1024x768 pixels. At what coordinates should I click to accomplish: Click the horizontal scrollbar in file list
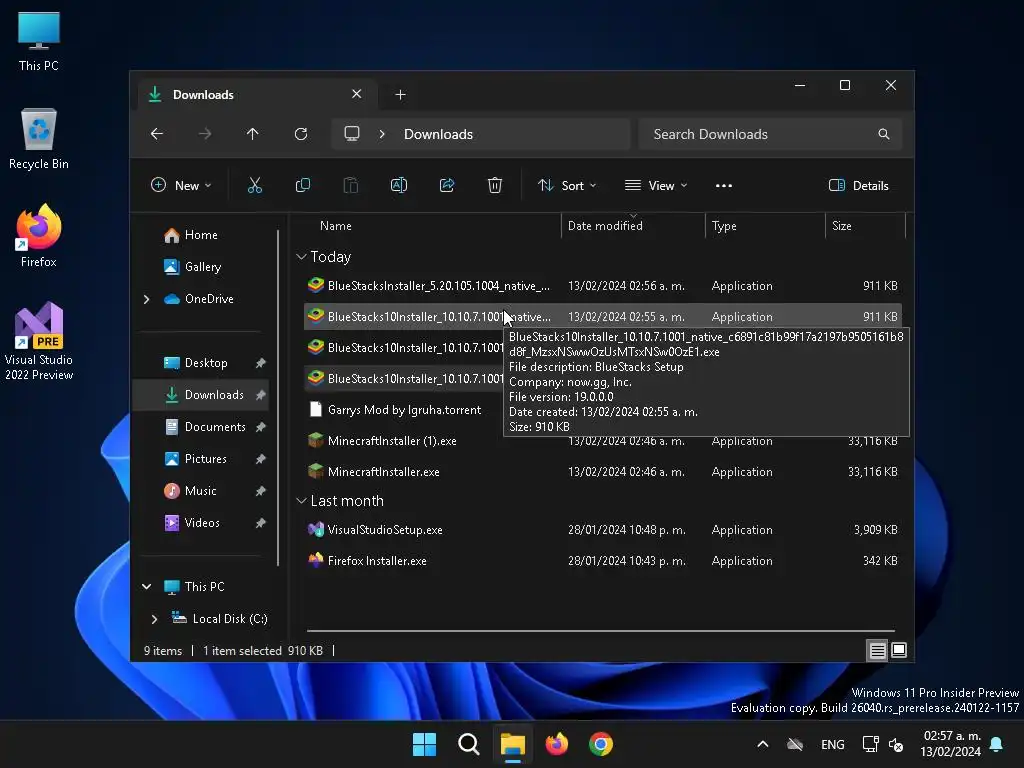point(601,631)
